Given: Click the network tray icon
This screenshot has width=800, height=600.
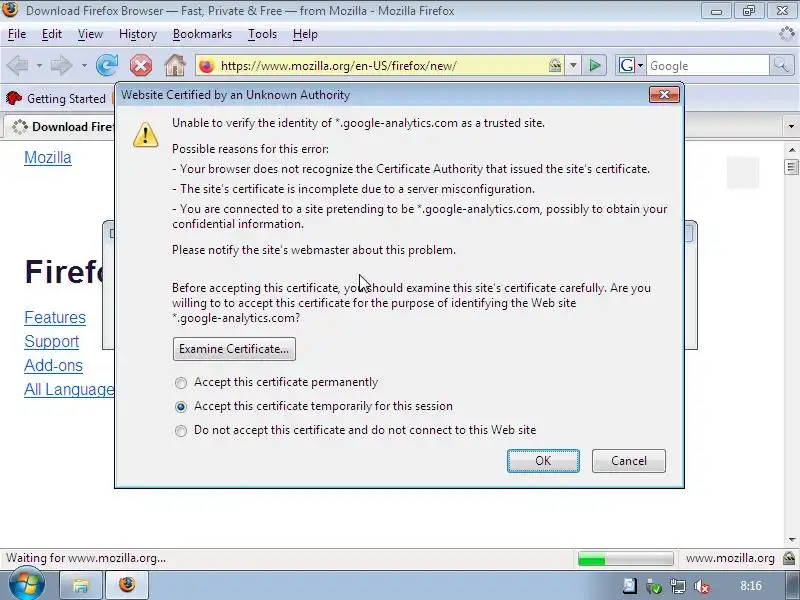Looking at the screenshot, I should click(678, 586).
